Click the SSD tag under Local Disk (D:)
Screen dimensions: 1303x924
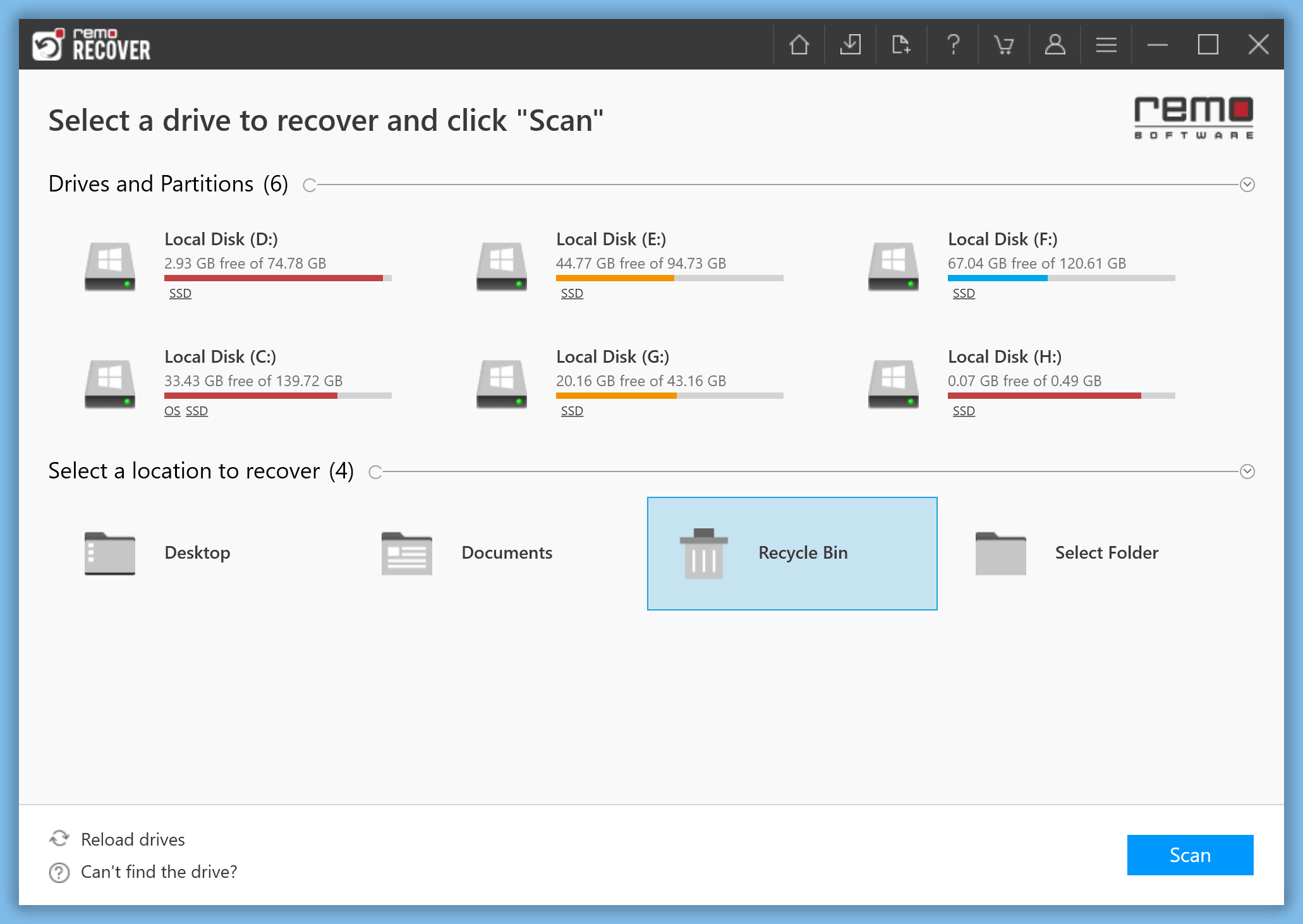[180, 293]
